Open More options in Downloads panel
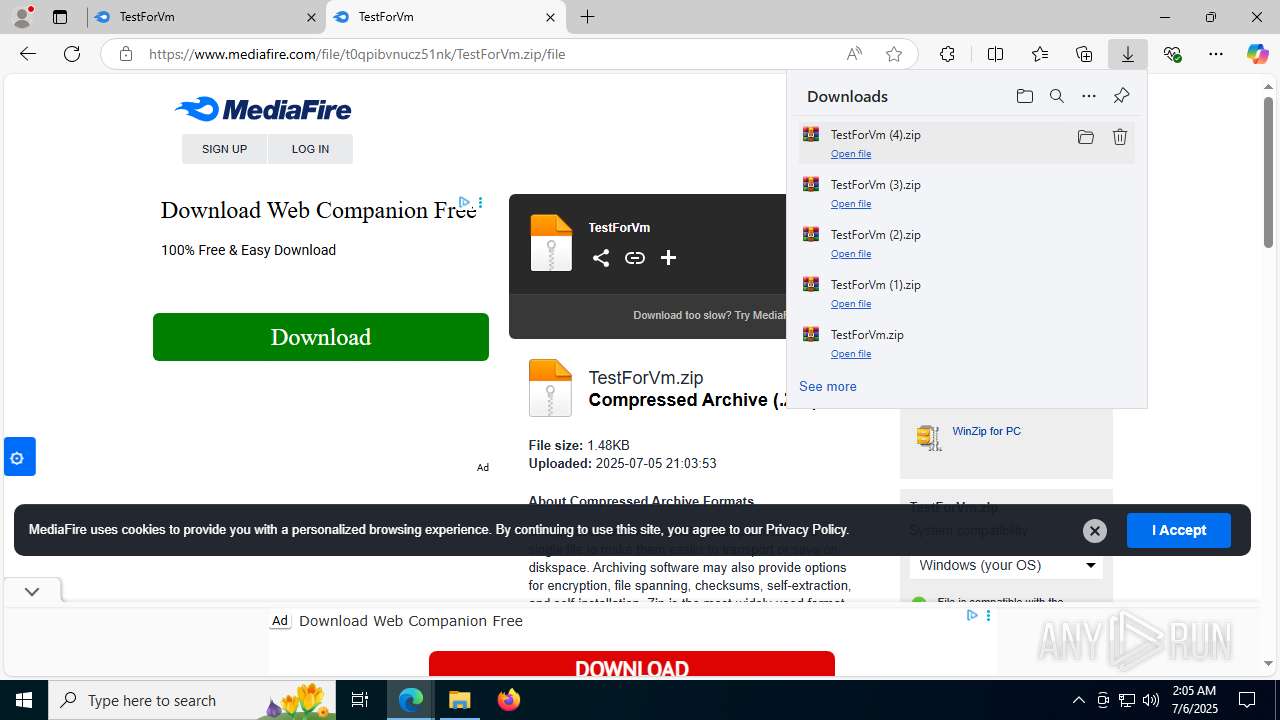Screen dimensions: 1280x720 1089,96
